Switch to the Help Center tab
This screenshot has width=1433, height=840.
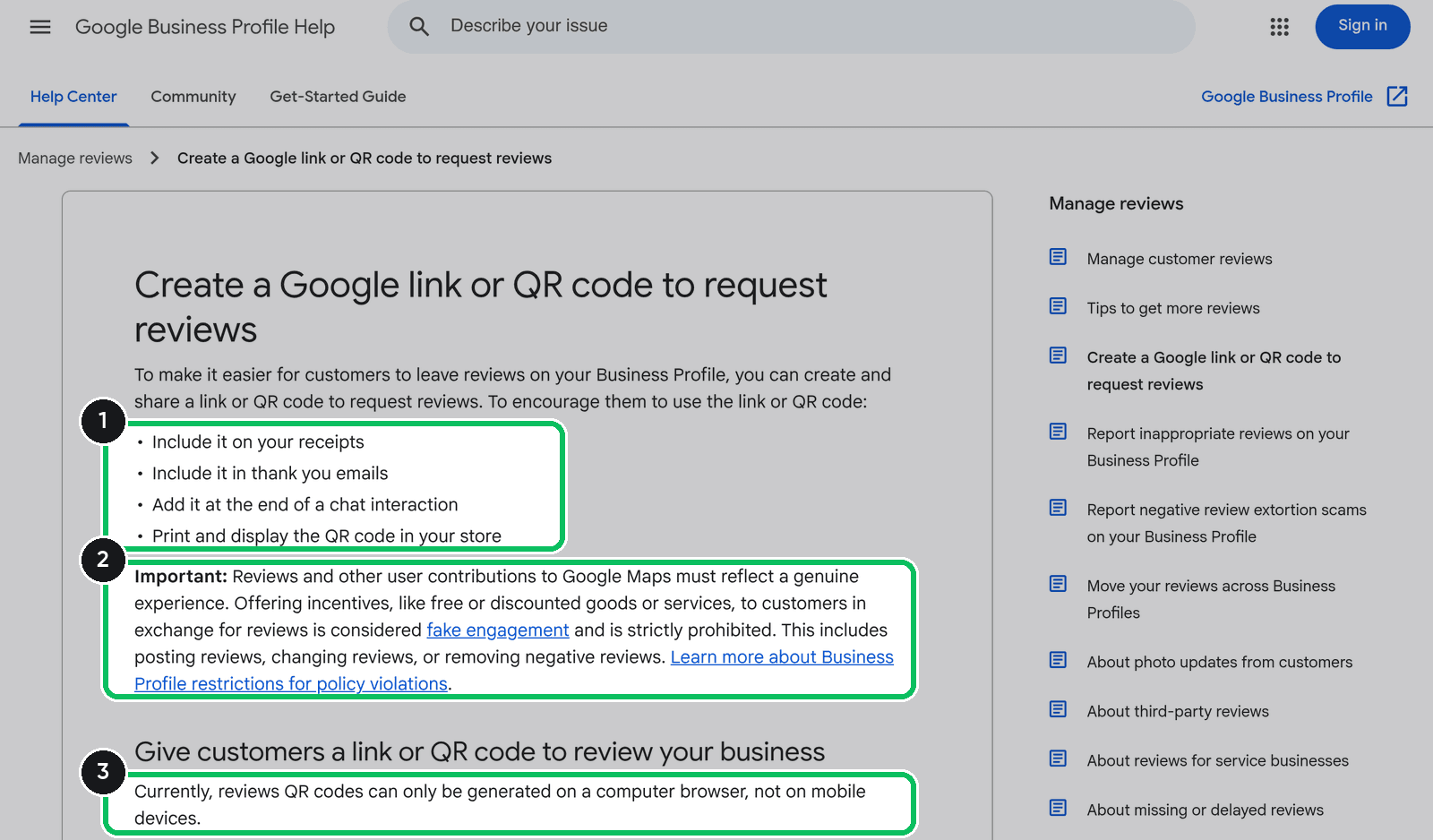(x=73, y=97)
